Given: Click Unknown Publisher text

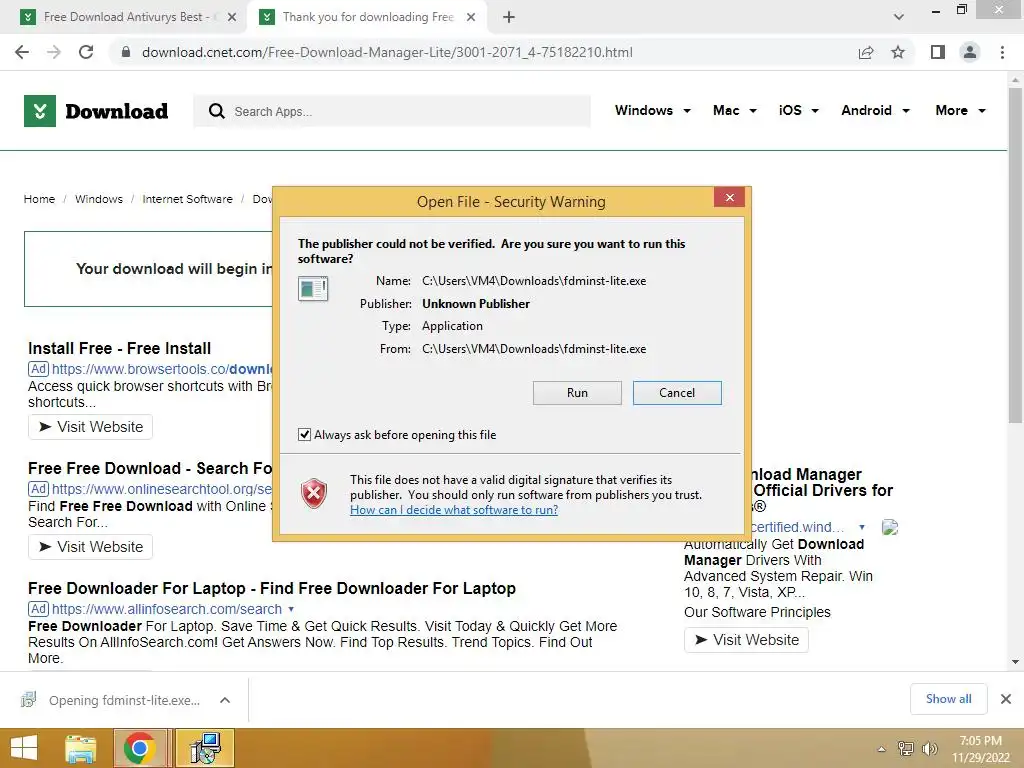Looking at the screenshot, I should (475, 304).
